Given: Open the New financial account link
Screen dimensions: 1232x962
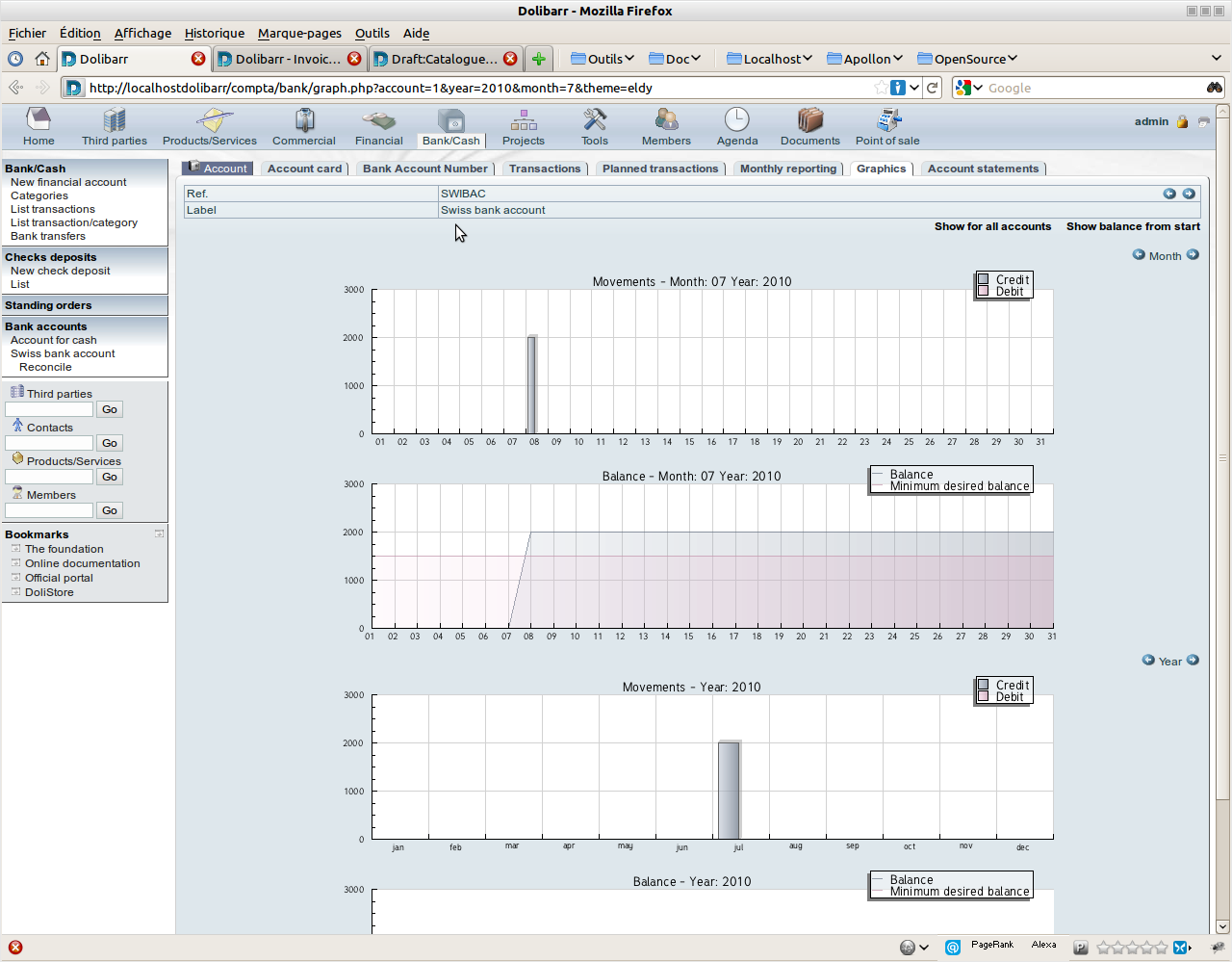Looking at the screenshot, I should pyautogui.click(x=68, y=182).
